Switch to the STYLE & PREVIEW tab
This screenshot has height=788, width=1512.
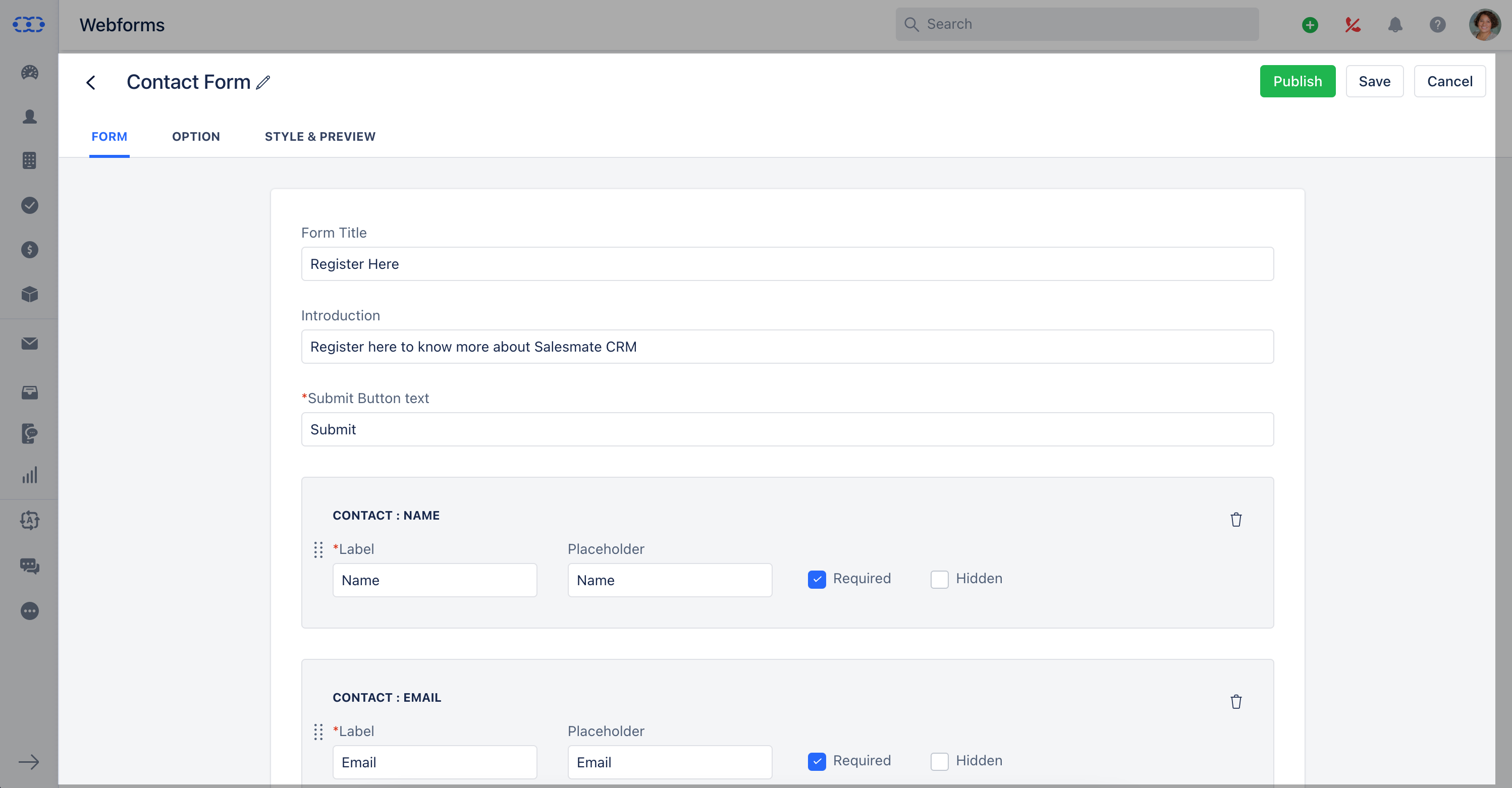click(320, 137)
